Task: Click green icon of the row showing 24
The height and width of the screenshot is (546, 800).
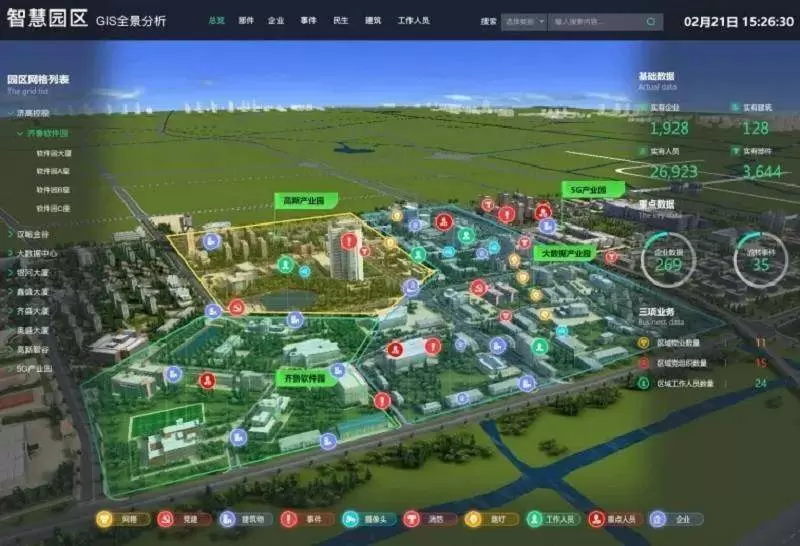Action: [644, 383]
